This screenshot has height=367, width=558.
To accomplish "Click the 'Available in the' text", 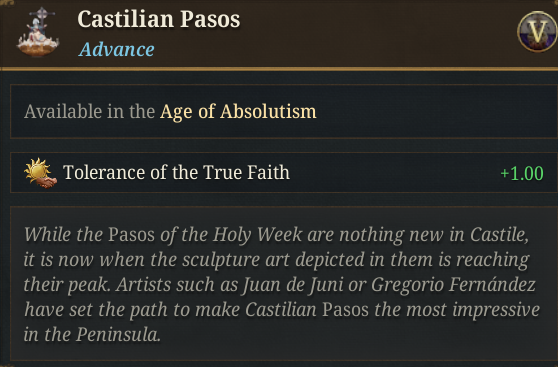I will pos(89,111).
